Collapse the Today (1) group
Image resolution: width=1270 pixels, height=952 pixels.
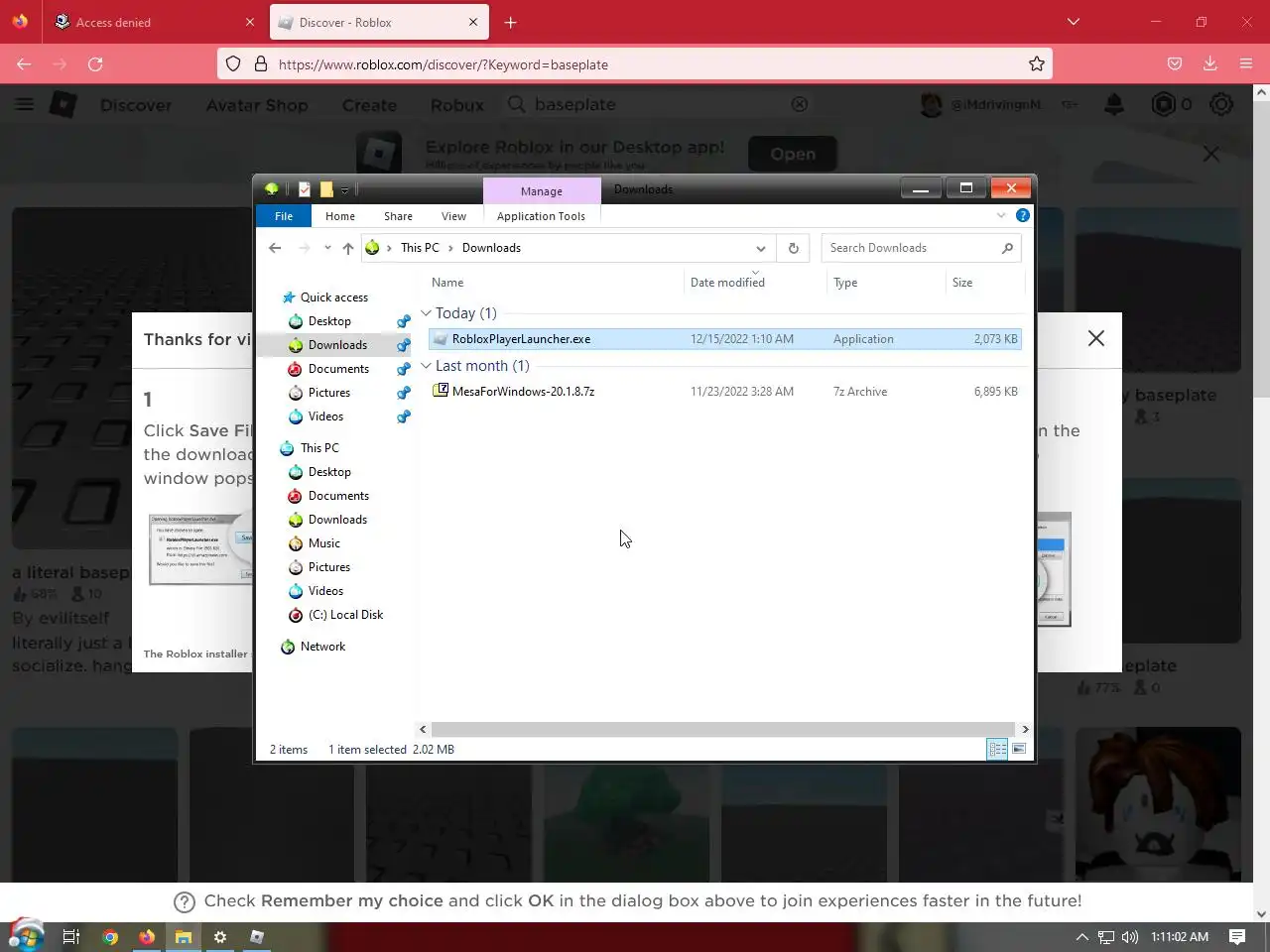427,313
